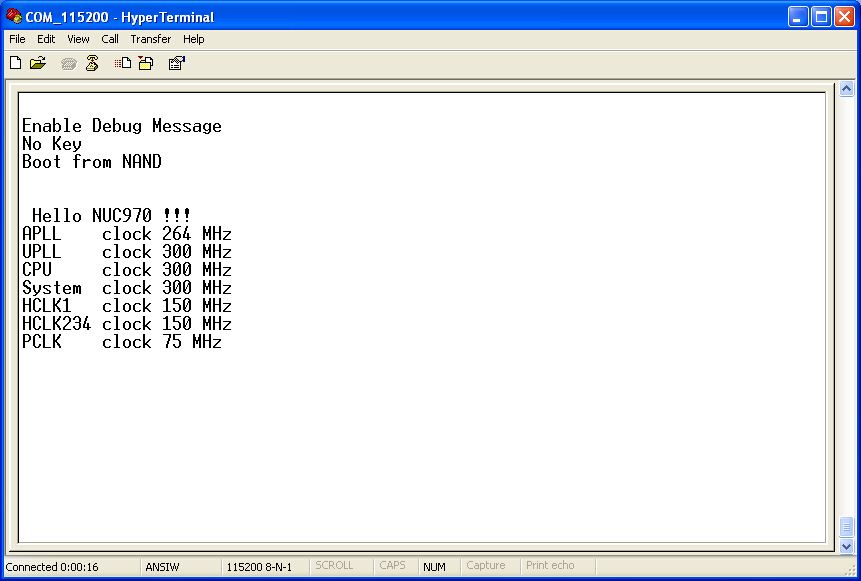Image resolution: width=861 pixels, height=581 pixels.
Task: Click the New connection toolbar icon
Action: (15, 63)
